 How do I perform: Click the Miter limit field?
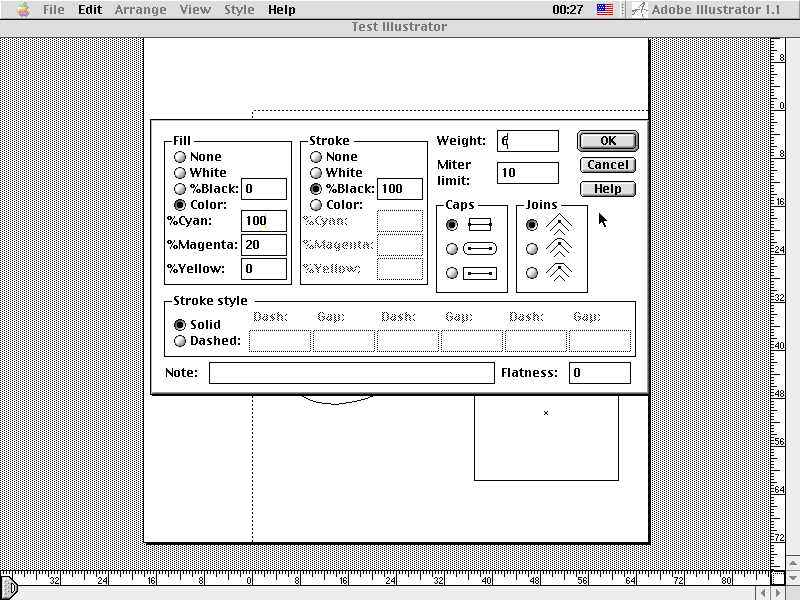[528, 172]
